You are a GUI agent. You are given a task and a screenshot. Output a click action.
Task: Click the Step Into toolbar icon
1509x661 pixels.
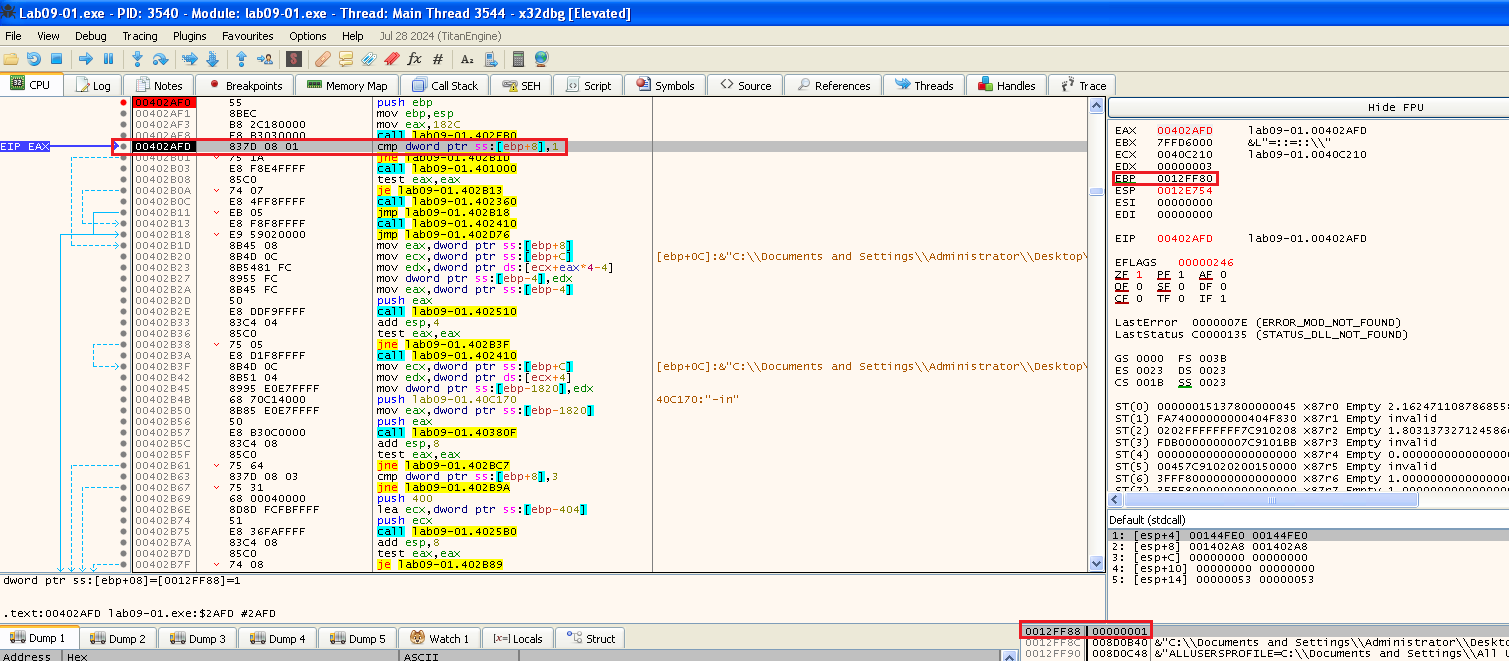click(x=137, y=59)
